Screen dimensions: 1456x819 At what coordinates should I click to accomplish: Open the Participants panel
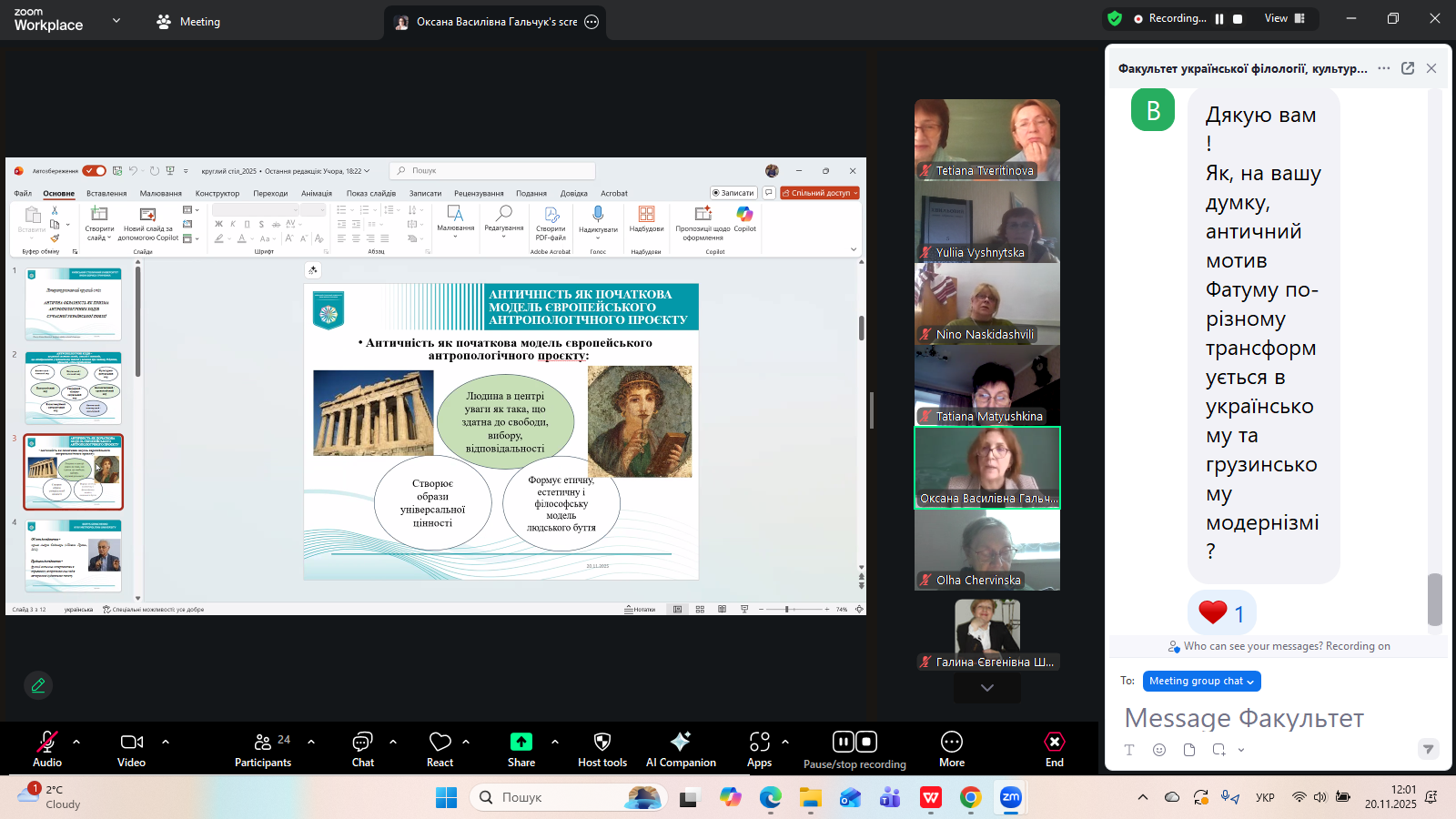pos(263,742)
